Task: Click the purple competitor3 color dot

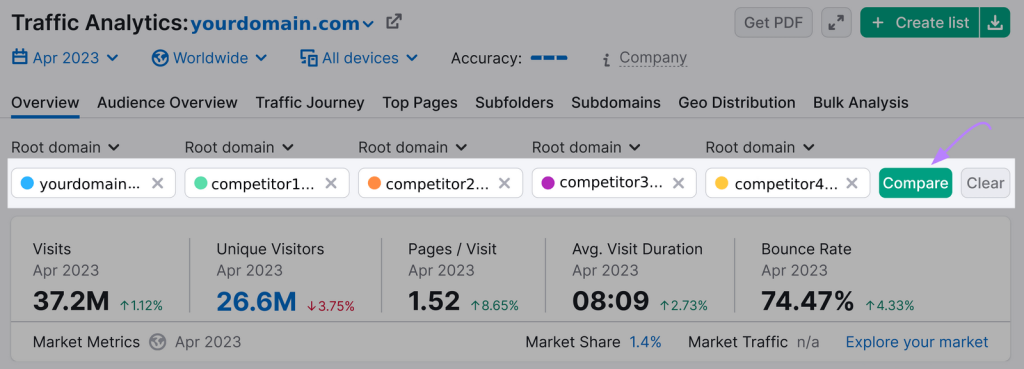Action: pyautogui.click(x=548, y=183)
